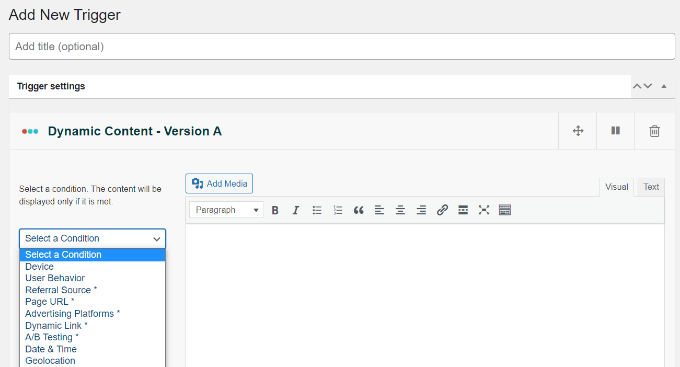Open the Paragraph format dropdown
Image resolution: width=680 pixels, height=367 pixels.
click(226, 210)
